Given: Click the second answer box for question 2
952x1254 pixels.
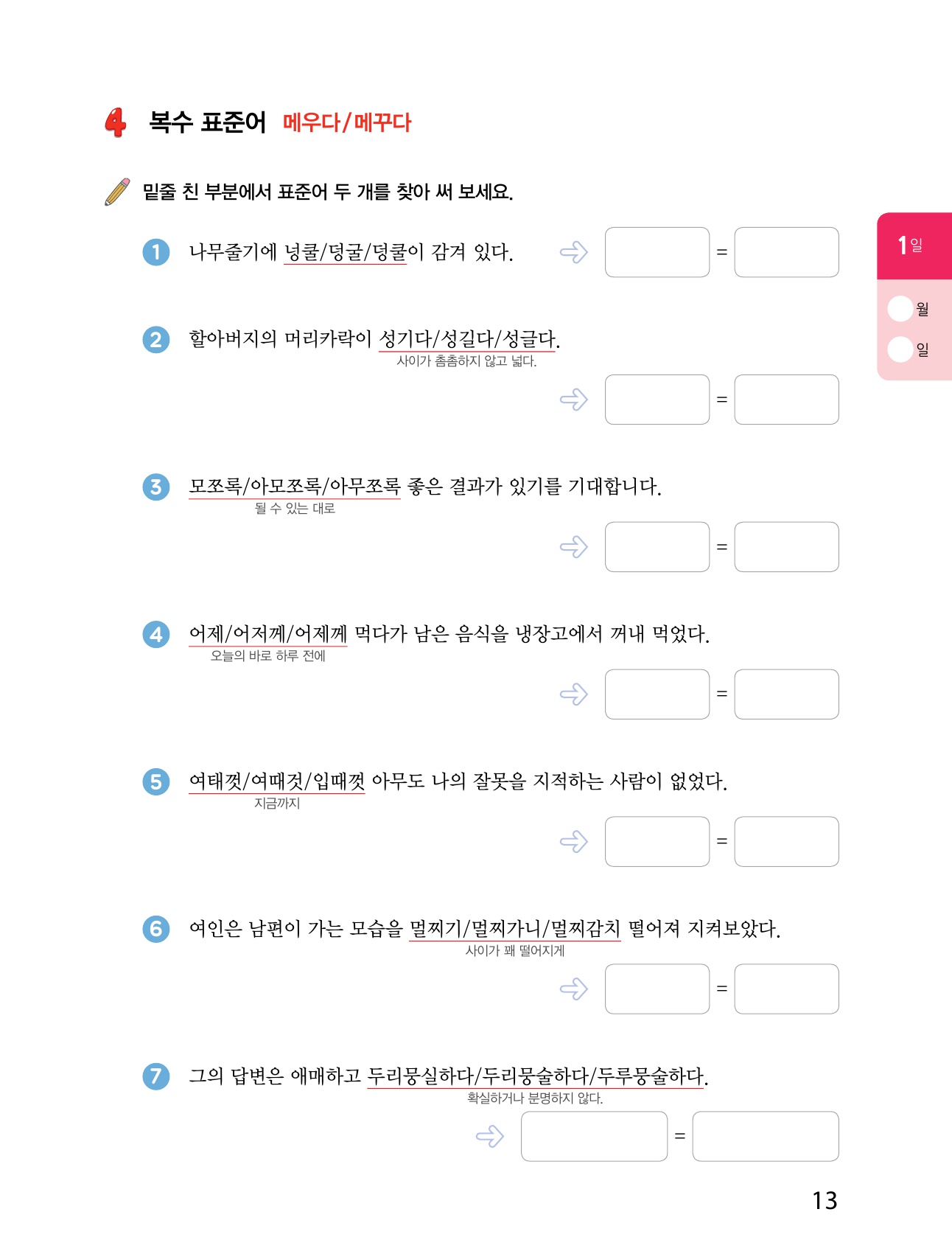Looking at the screenshot, I should pos(786,400).
